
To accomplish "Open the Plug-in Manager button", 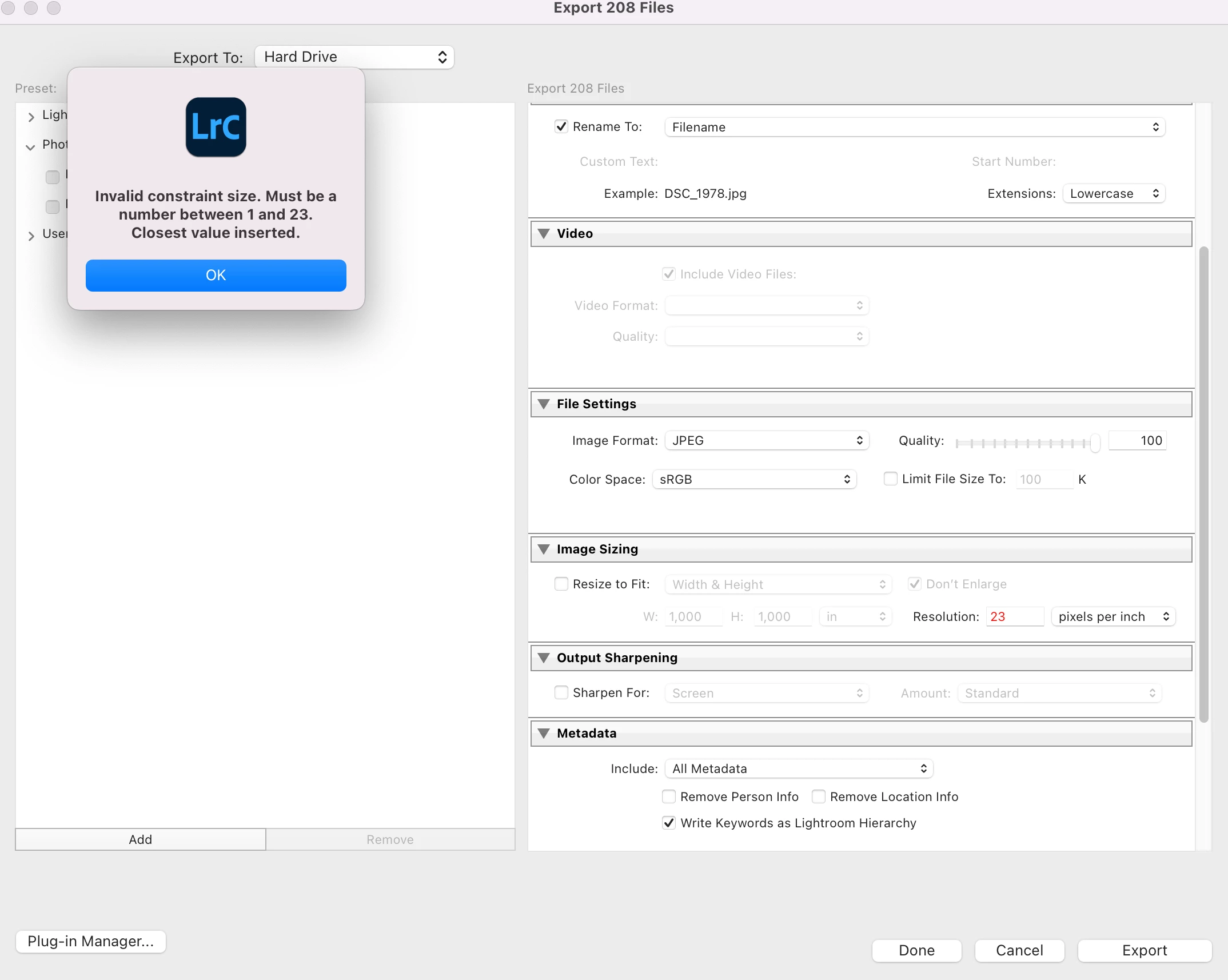I will pyautogui.click(x=90, y=941).
